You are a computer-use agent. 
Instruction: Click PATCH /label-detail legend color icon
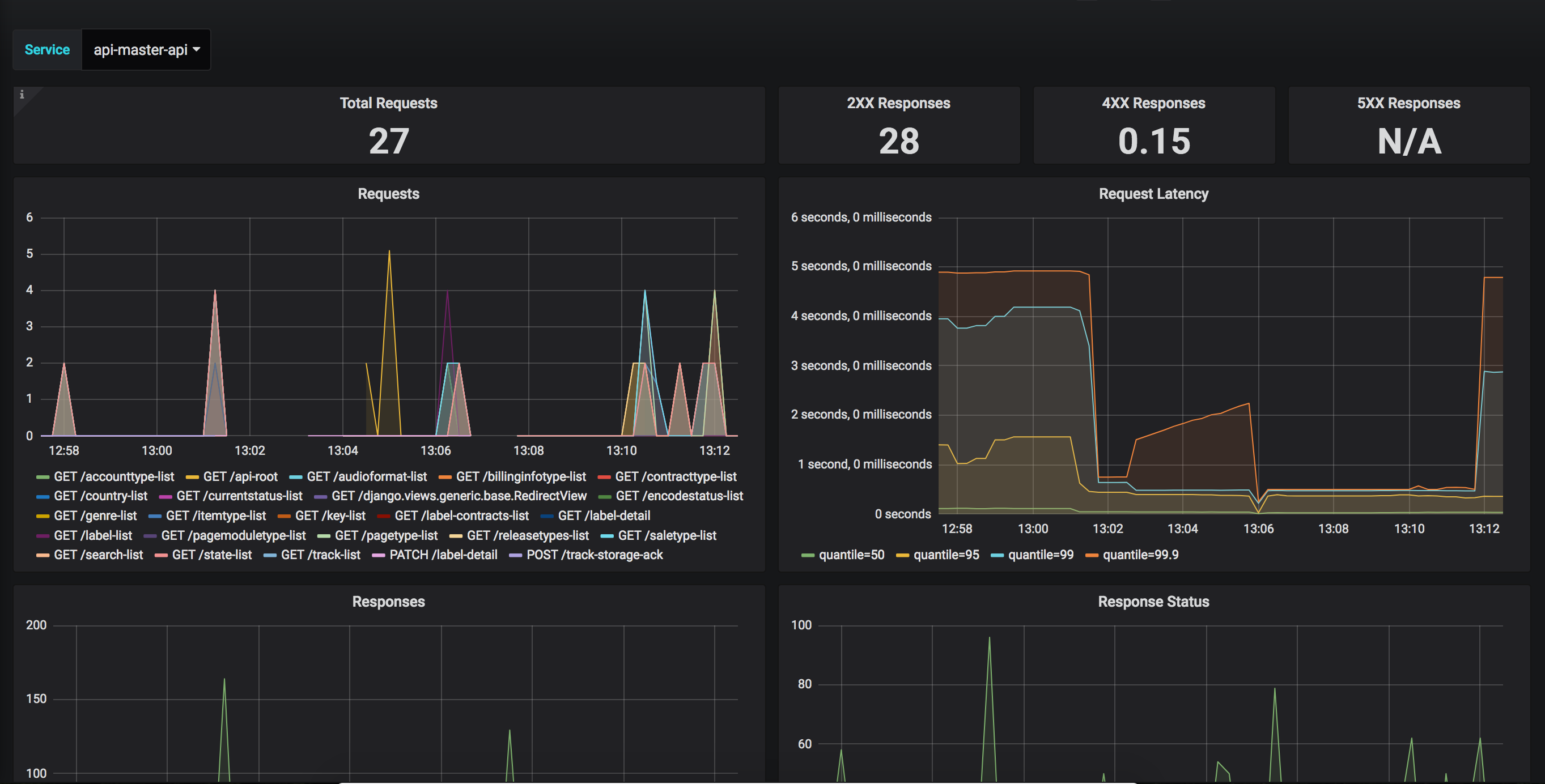click(x=379, y=556)
